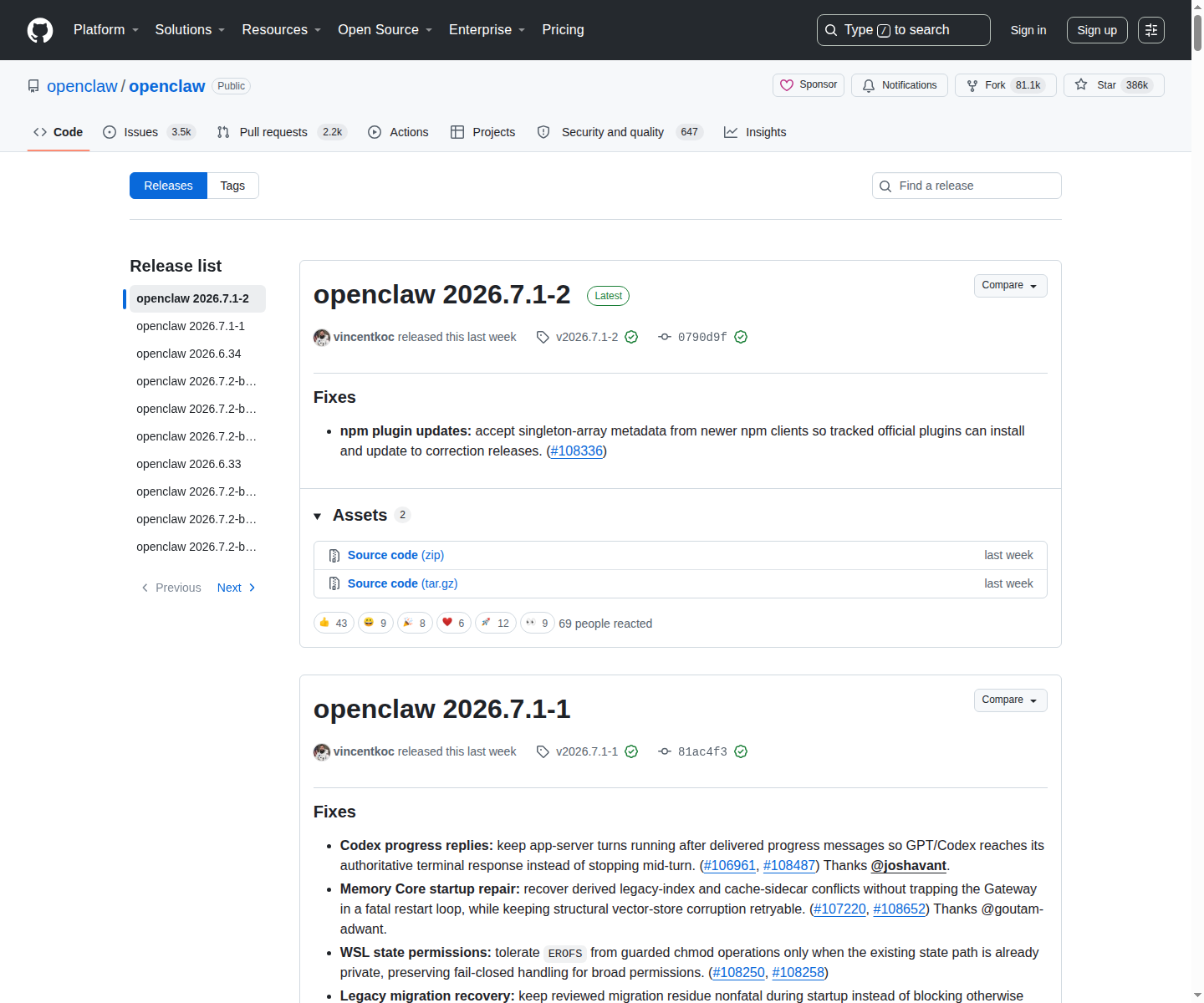Click vincentkoc avatar on release 2026.7.1-2

click(322, 337)
